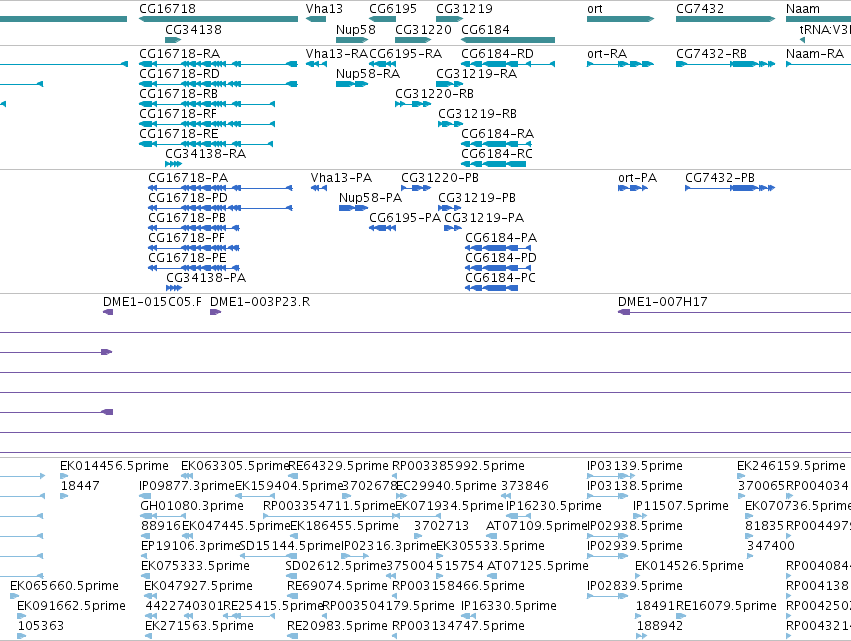Select protein CG6184-PA

click(501, 238)
